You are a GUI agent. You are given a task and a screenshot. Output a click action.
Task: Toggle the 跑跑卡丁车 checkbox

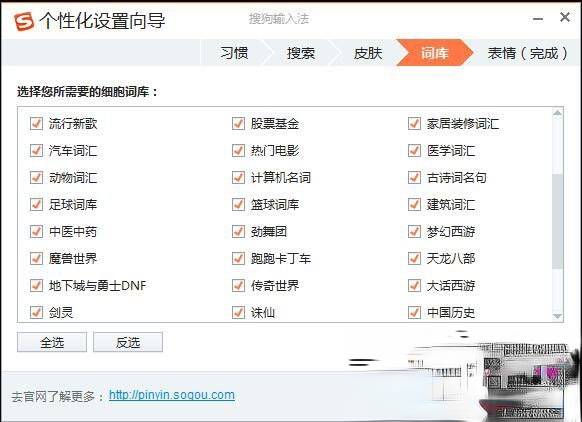(x=238, y=258)
